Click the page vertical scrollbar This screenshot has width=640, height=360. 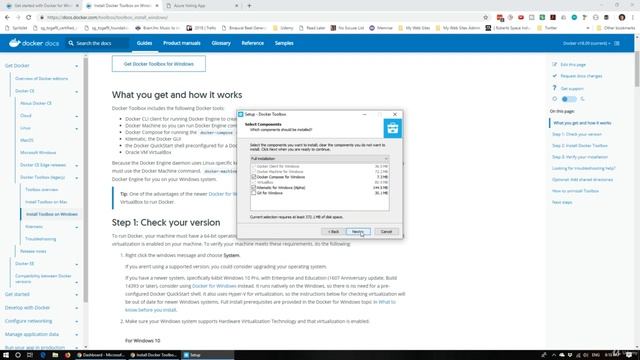(x=637, y=69)
